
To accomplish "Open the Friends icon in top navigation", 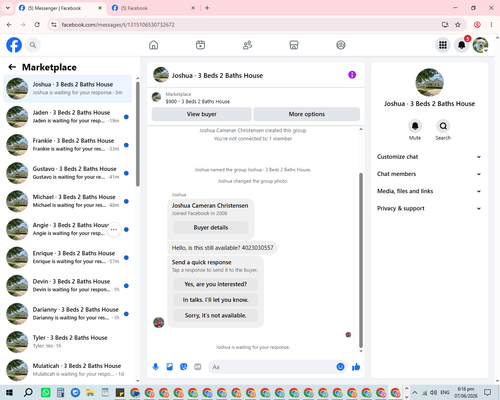I will pos(247,45).
